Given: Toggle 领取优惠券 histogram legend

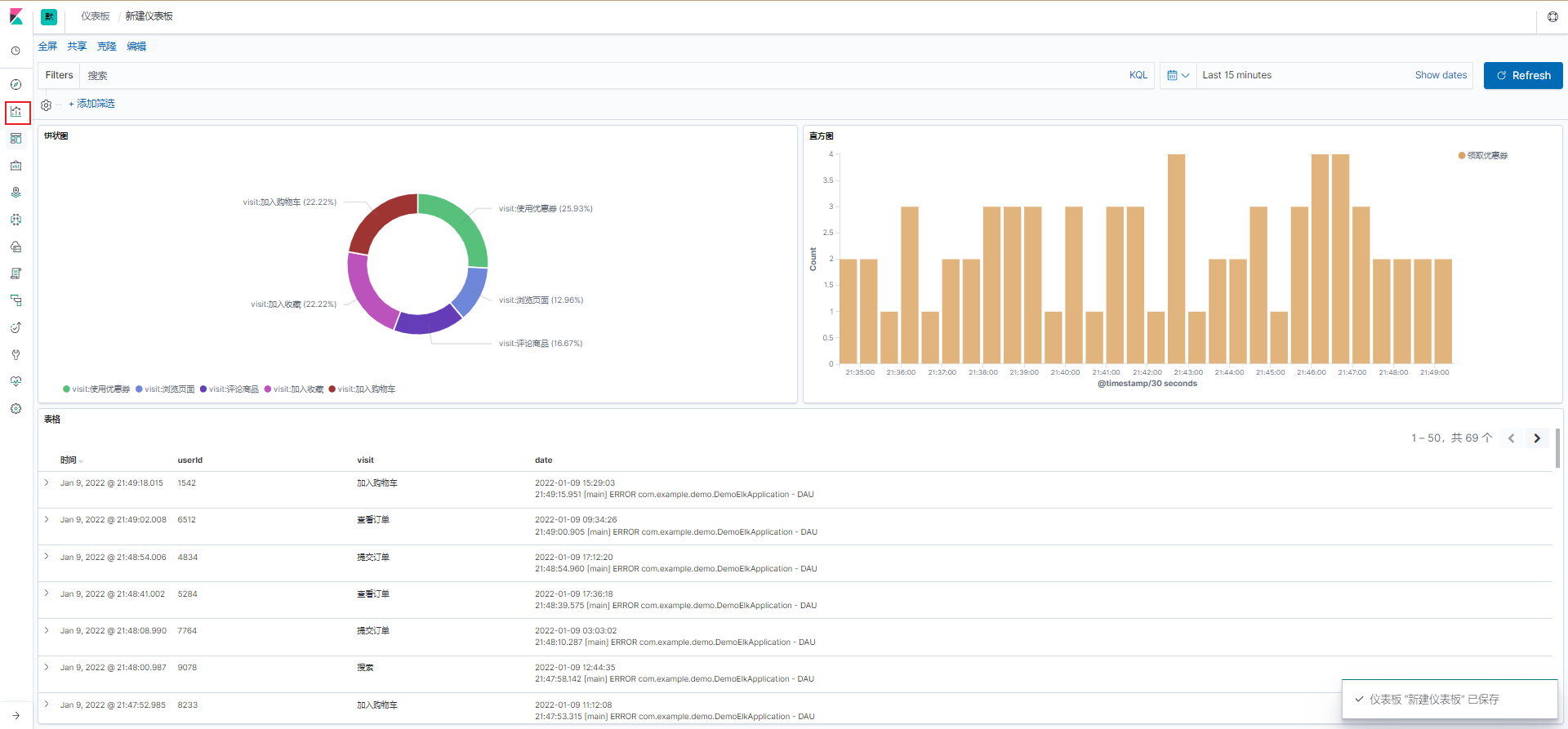Looking at the screenshot, I should point(1483,156).
